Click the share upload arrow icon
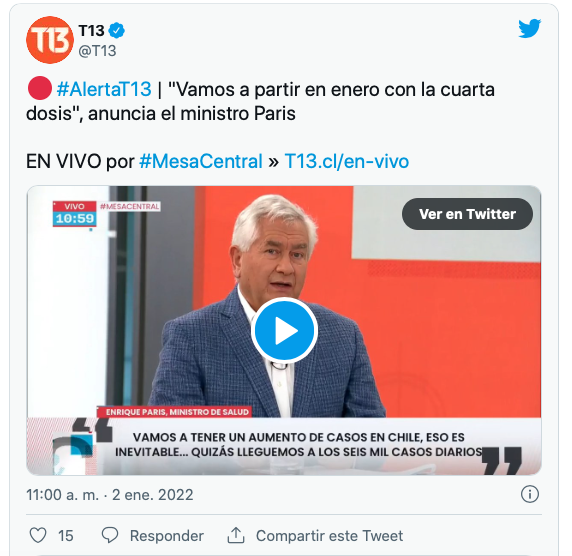This screenshot has height=556, width=572. pyautogui.click(x=236, y=535)
